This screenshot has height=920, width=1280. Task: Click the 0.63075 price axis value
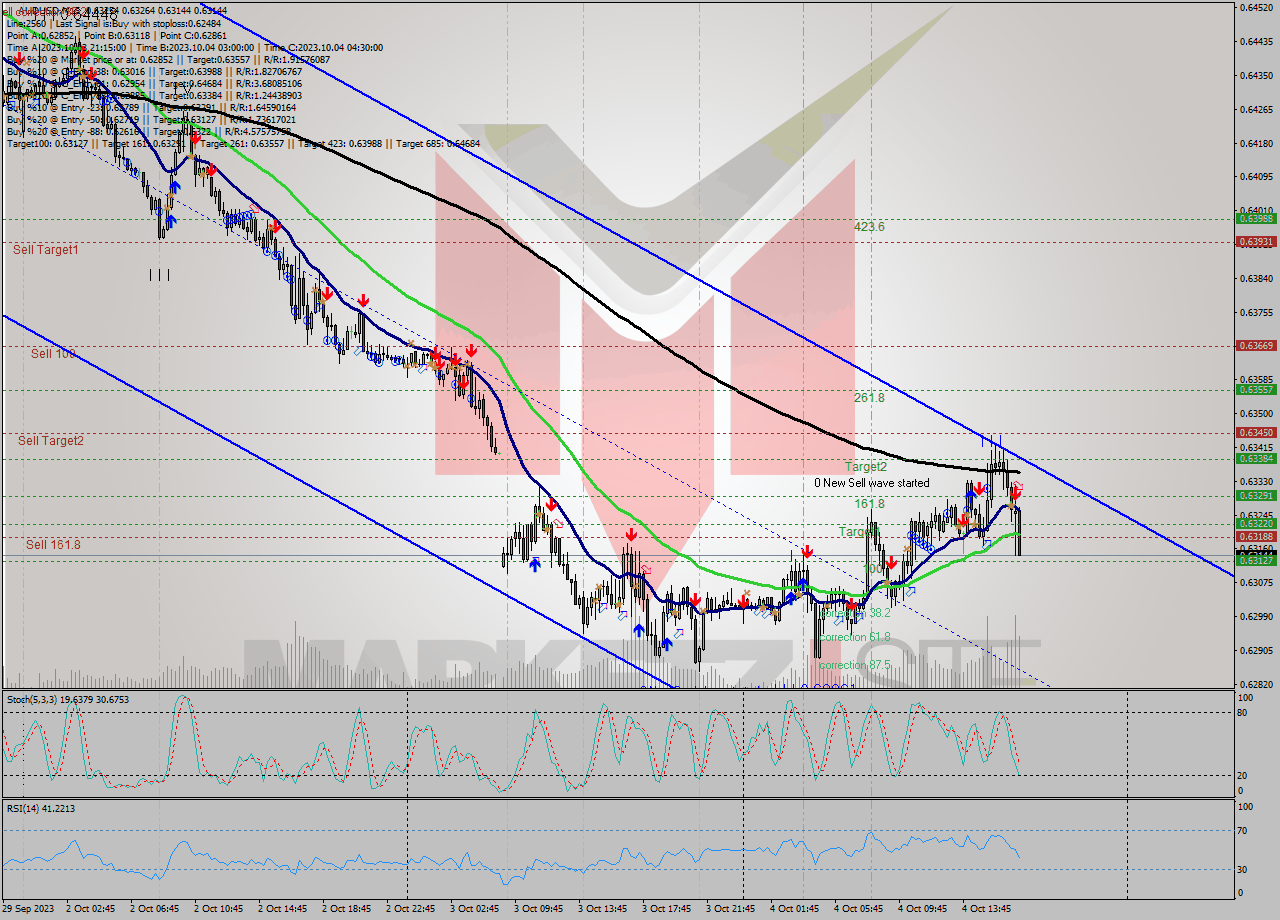(1256, 583)
